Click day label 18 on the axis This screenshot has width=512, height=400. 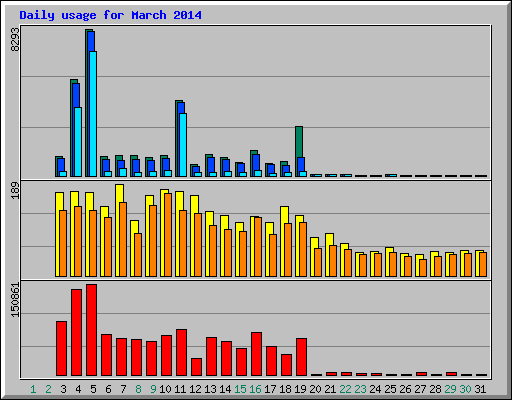[x=285, y=389]
